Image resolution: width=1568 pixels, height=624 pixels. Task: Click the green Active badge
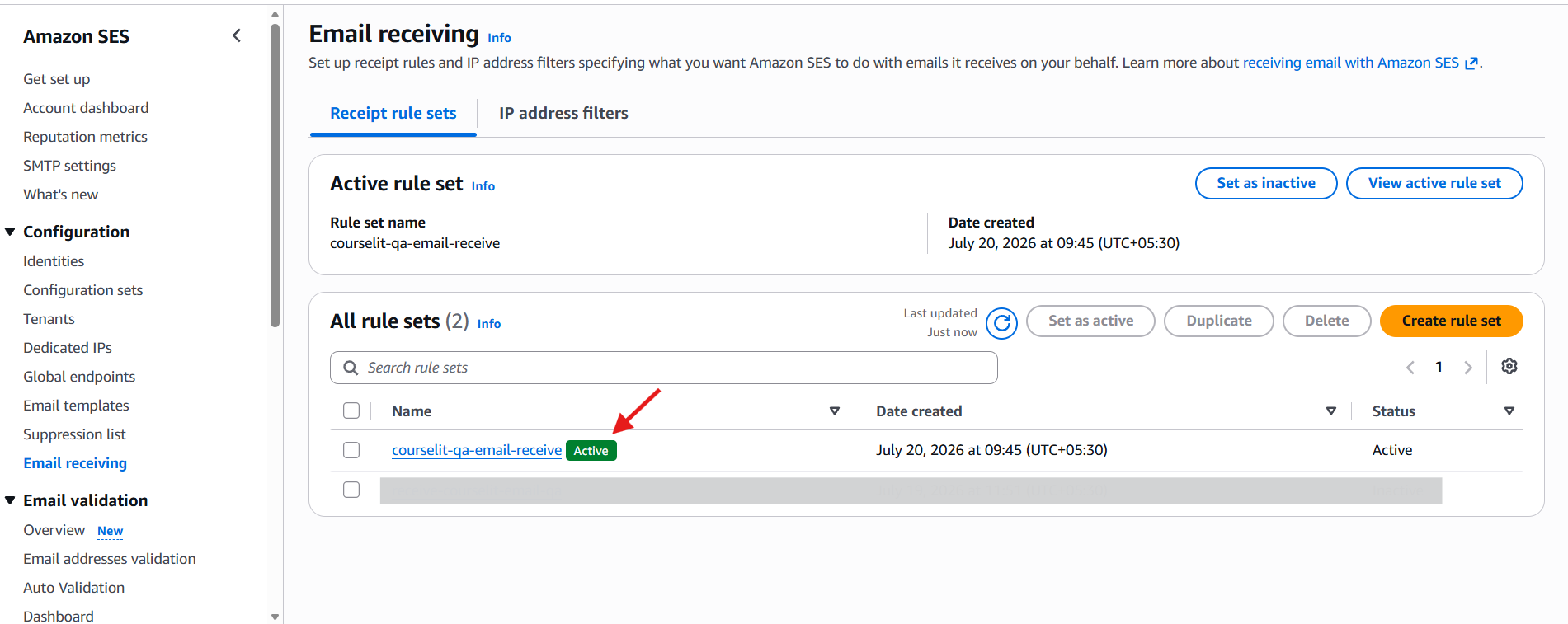tap(591, 451)
